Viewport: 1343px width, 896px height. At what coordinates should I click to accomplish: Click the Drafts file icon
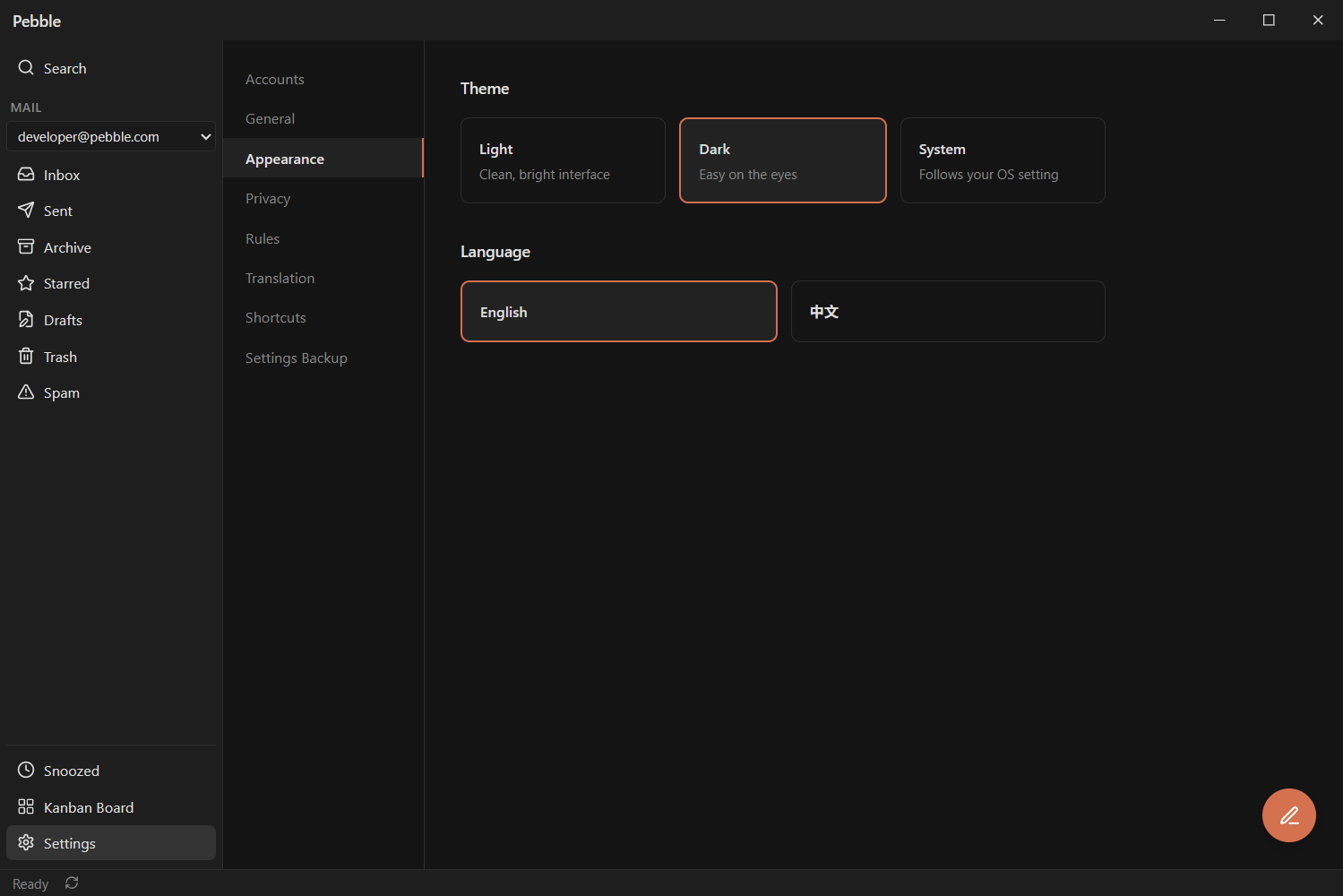[26, 319]
